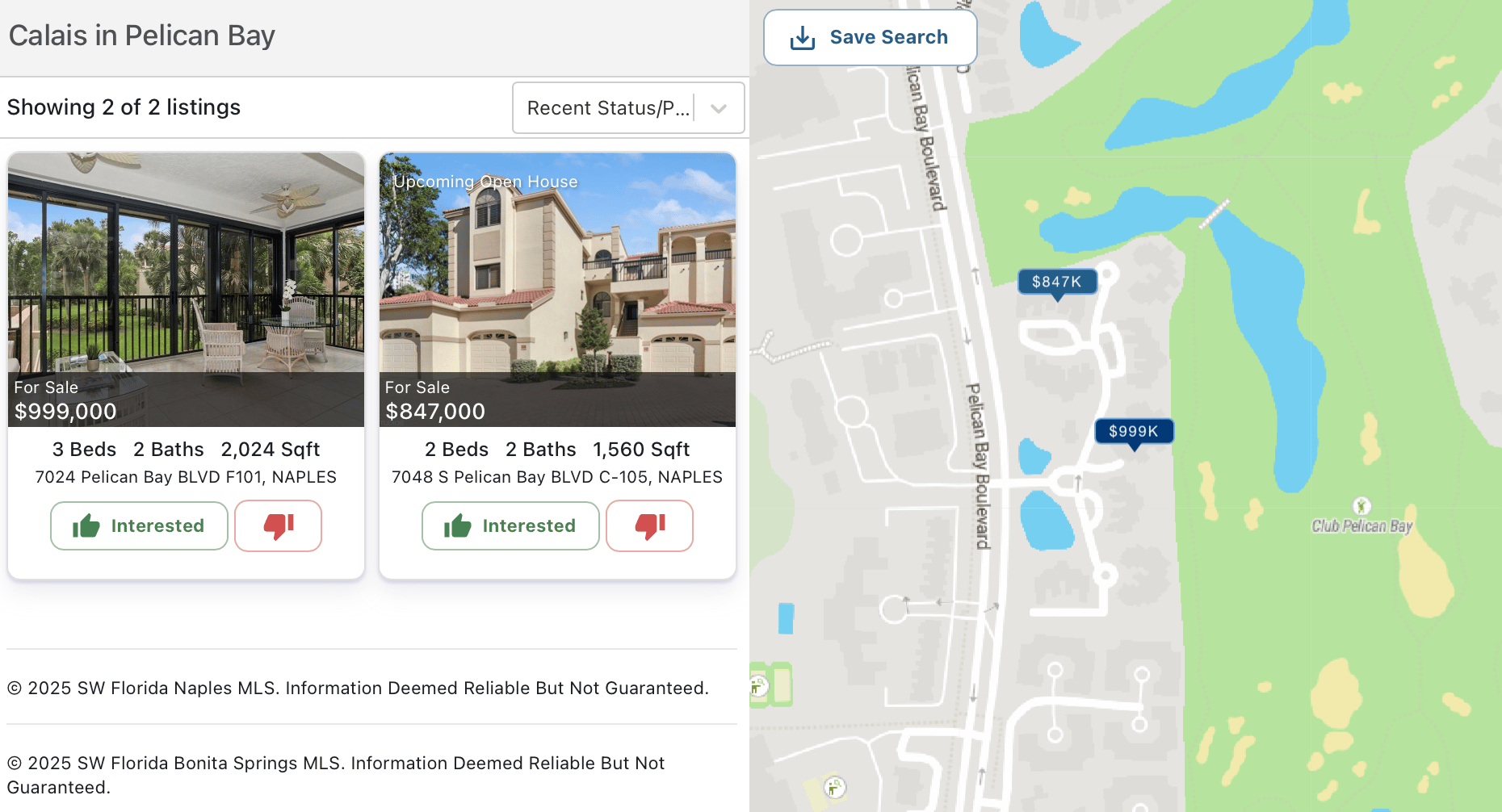Click thumbs-up icon on C-105 listing

tap(458, 526)
